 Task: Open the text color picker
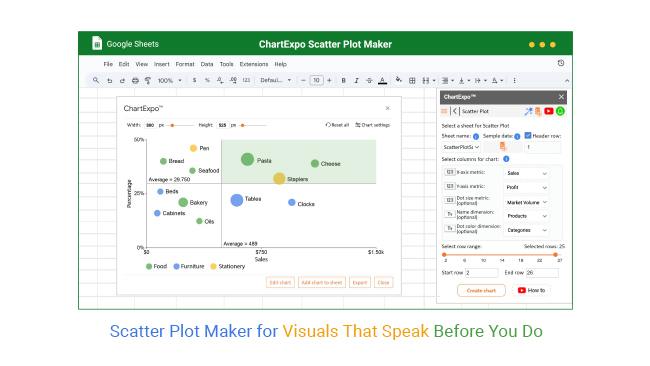[x=382, y=80]
